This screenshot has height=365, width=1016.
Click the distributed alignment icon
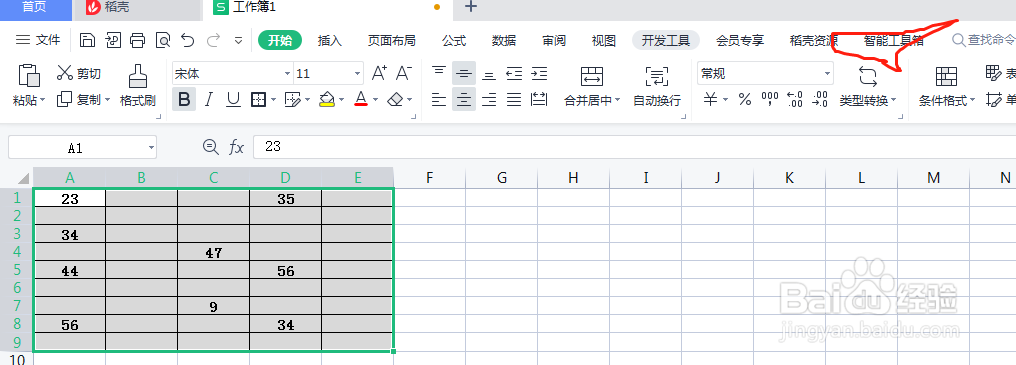tap(539, 100)
